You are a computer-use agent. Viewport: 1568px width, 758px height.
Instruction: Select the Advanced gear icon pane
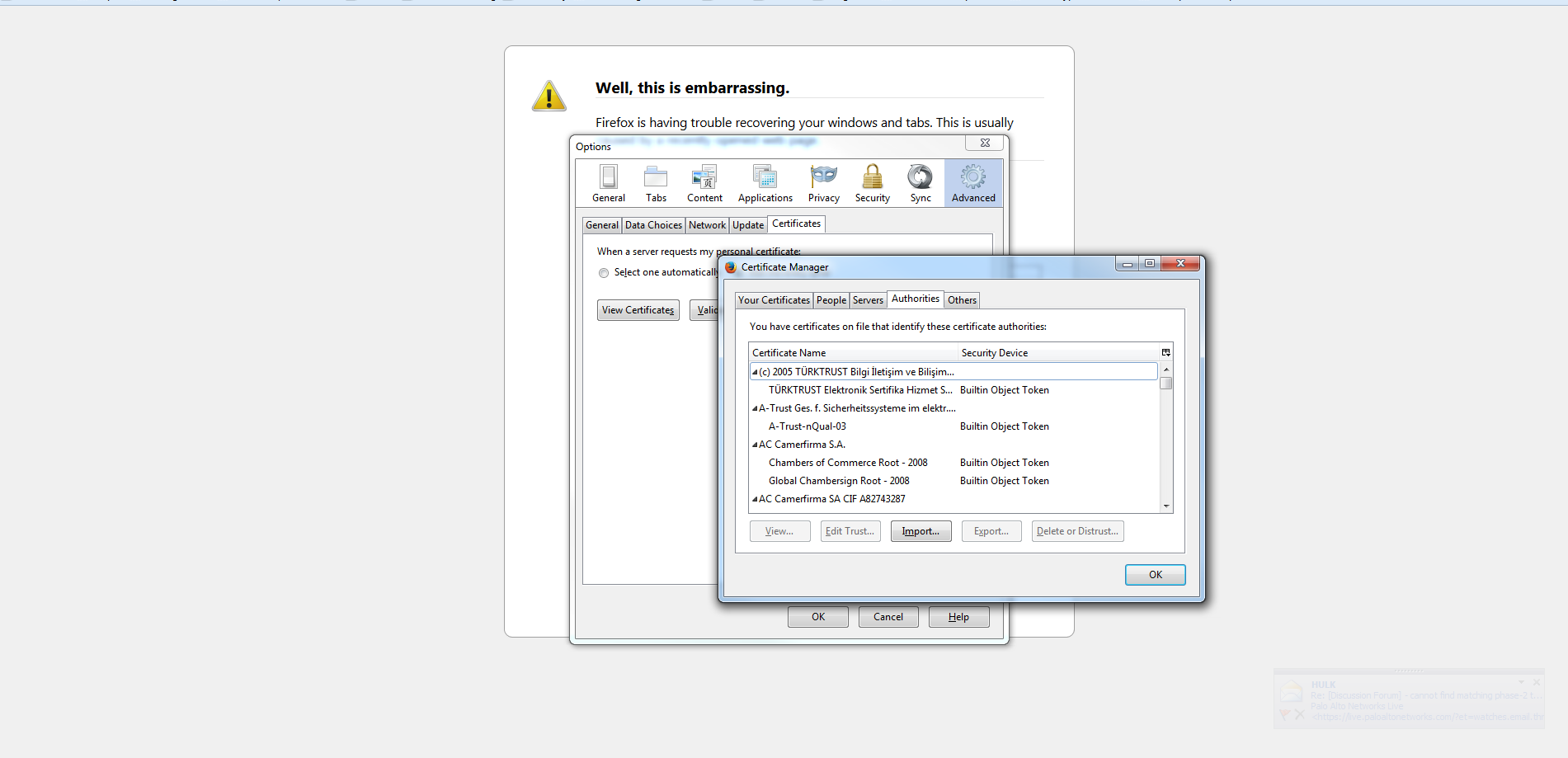click(x=973, y=183)
